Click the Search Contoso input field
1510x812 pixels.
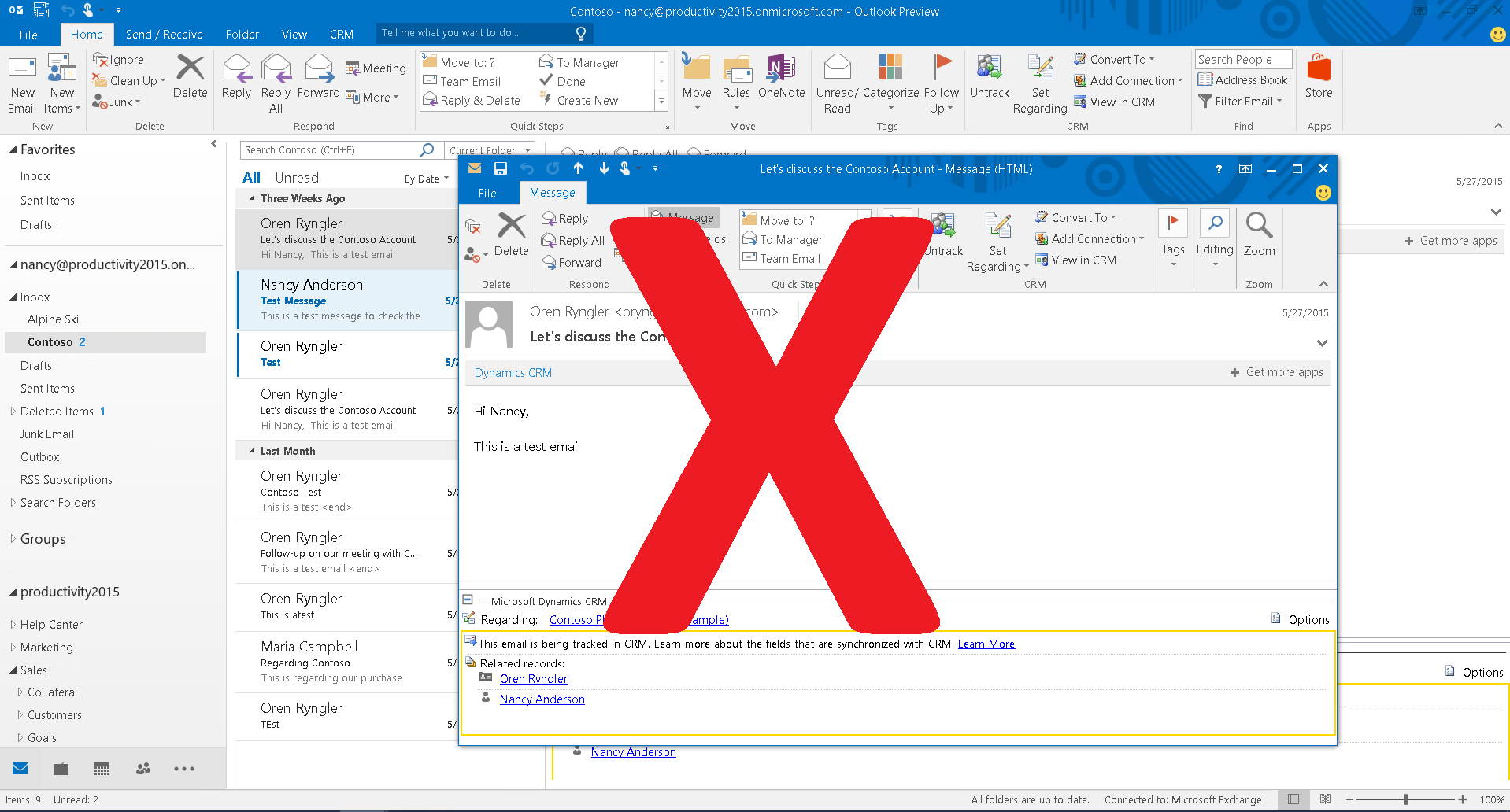[x=331, y=150]
